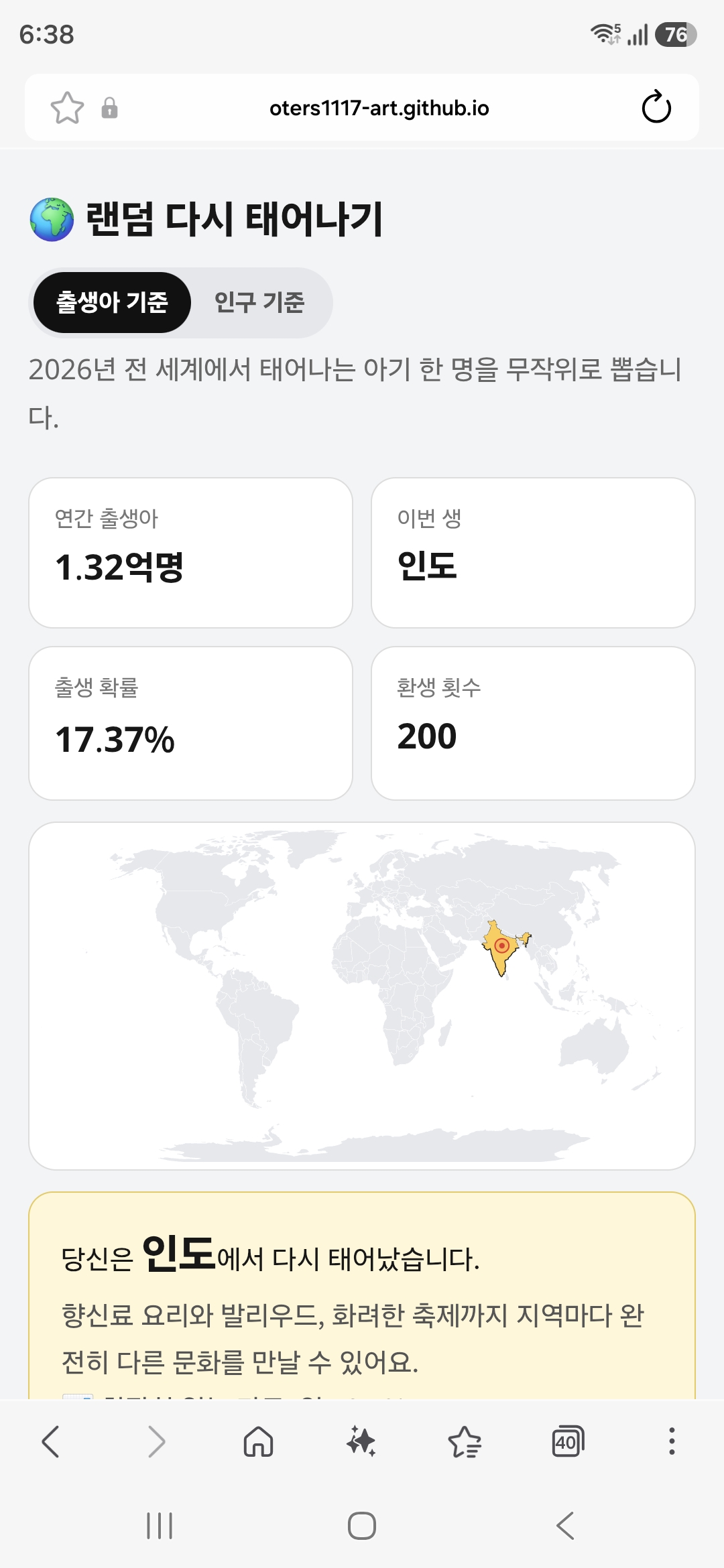Tap the browser forward arrow
The height and width of the screenshot is (1568, 724).
pos(156,1441)
